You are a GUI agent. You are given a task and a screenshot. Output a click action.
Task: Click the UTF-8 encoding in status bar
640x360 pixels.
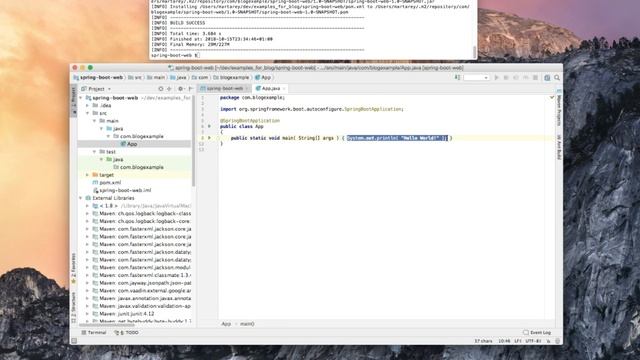tap(533, 341)
